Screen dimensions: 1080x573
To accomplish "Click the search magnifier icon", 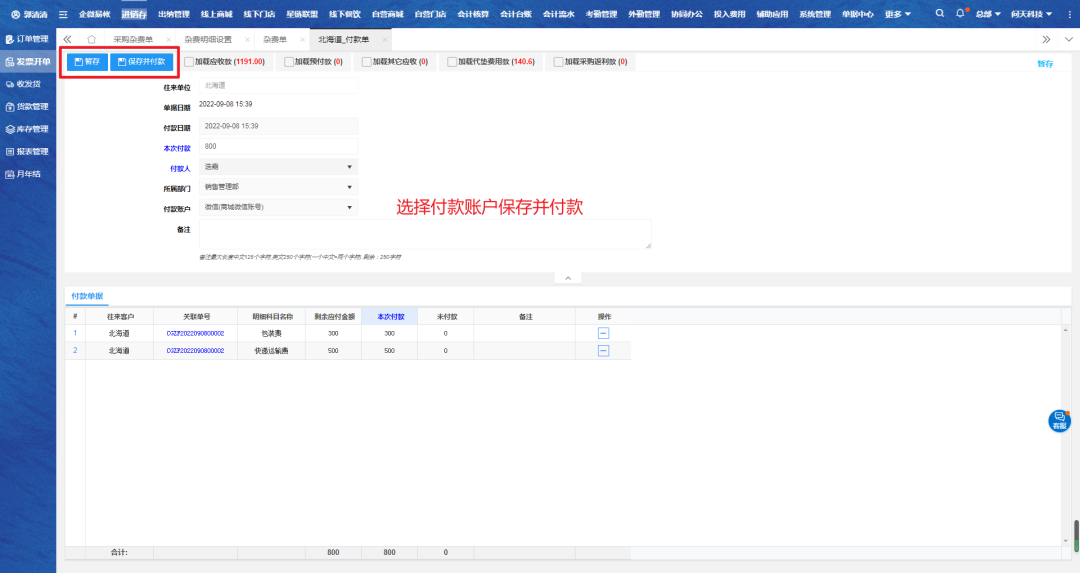I will pos(939,14).
